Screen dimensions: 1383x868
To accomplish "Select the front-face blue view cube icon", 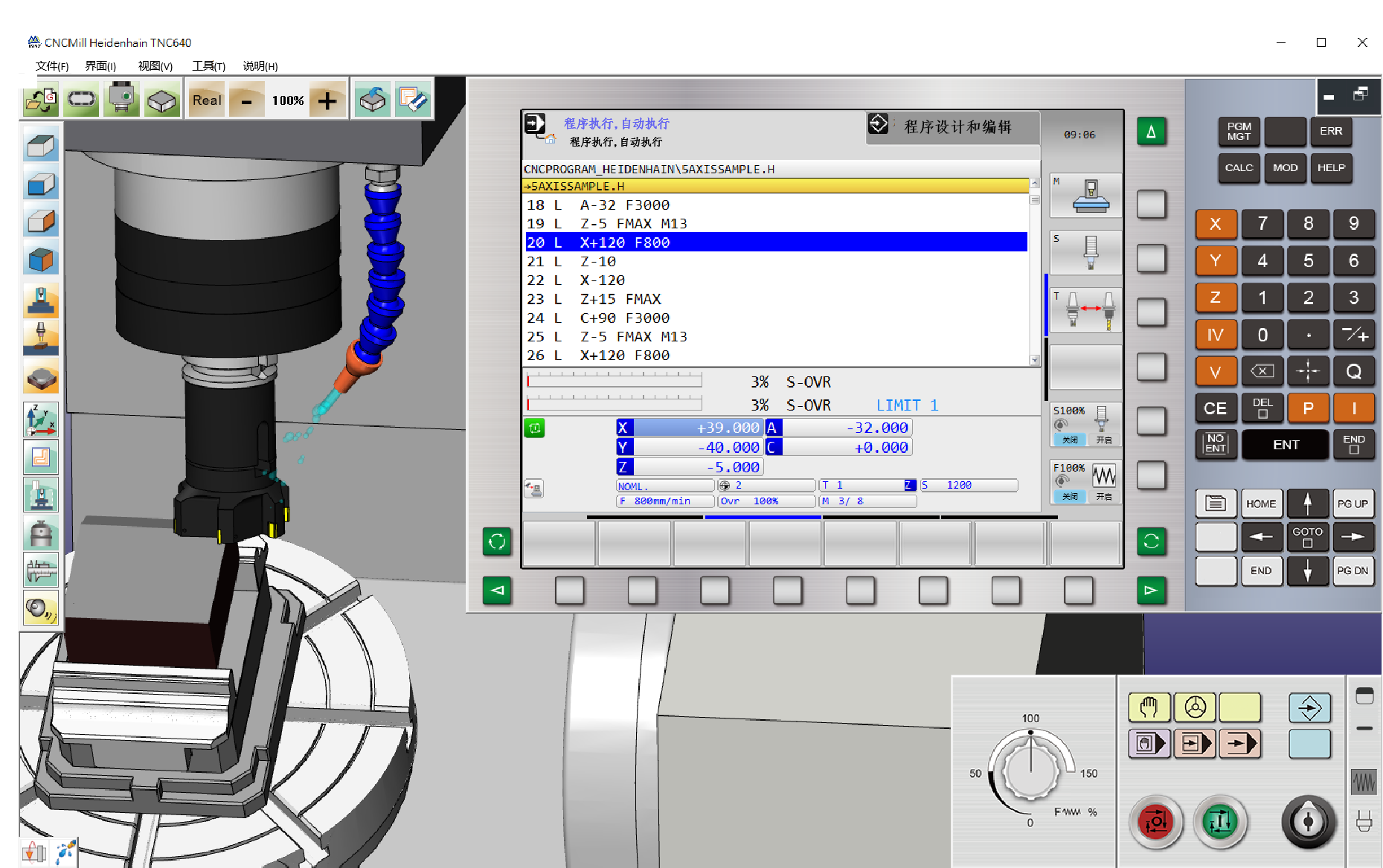I will click(x=41, y=183).
